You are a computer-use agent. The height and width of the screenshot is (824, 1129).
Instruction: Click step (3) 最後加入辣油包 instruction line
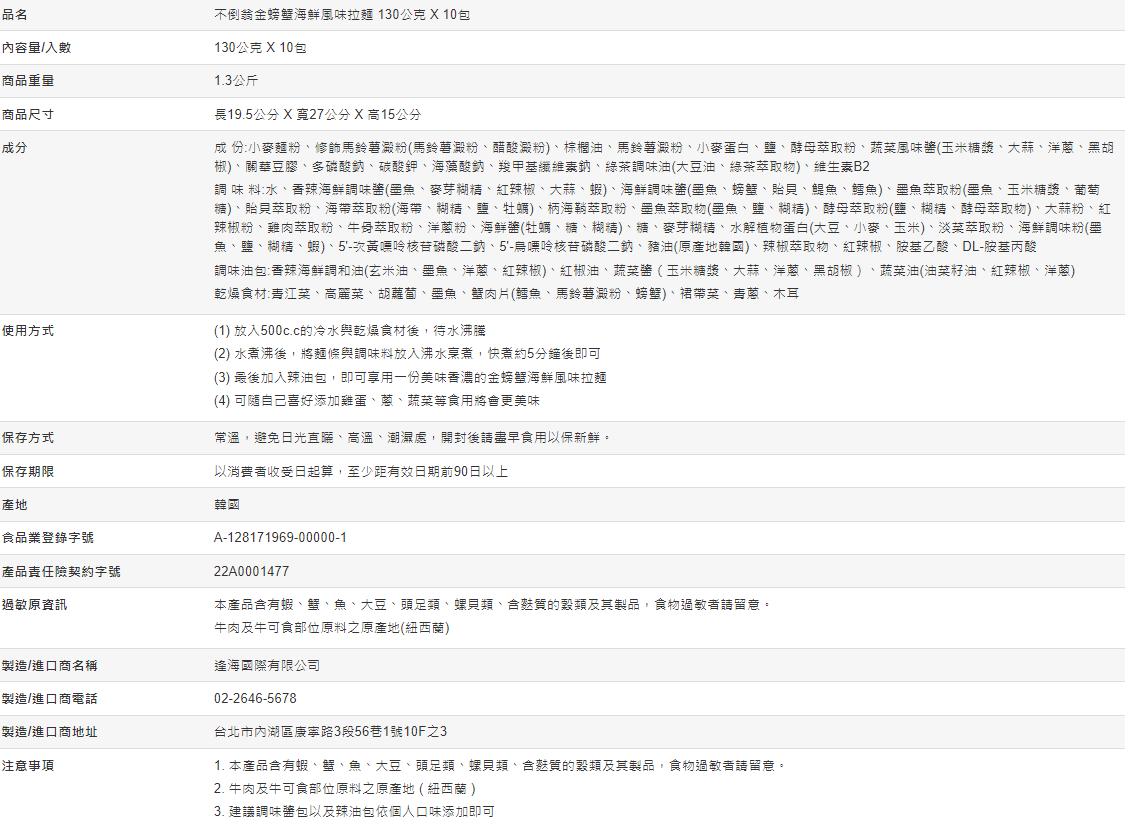[410, 378]
